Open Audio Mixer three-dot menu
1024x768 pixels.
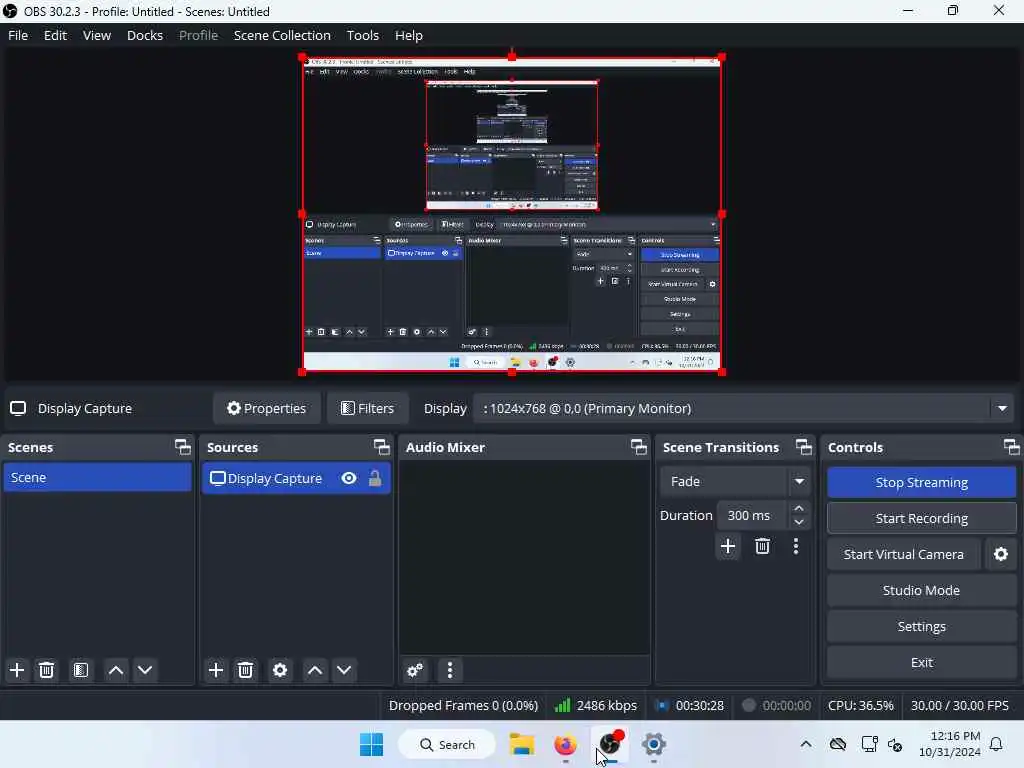450,670
